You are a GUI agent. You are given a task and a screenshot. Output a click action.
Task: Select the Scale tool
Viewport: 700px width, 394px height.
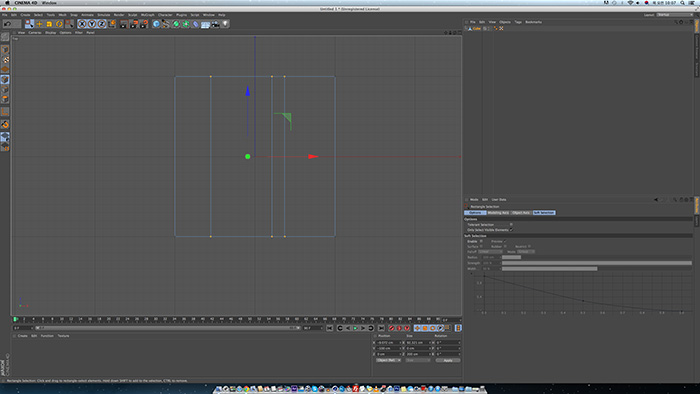(x=49, y=24)
